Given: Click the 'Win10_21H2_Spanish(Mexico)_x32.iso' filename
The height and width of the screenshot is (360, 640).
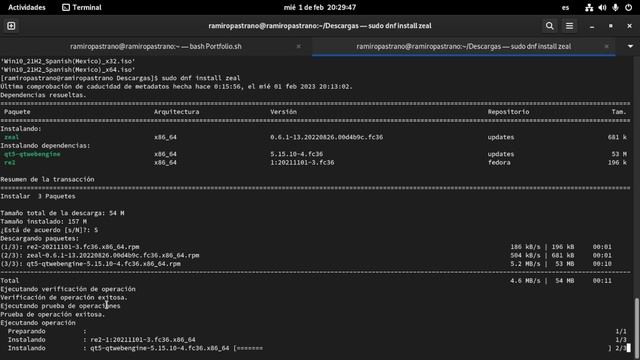Looking at the screenshot, I should pos(68,61).
